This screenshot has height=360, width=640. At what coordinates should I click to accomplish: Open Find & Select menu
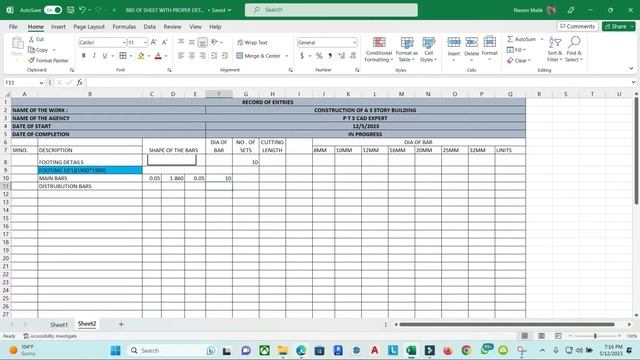coord(574,49)
